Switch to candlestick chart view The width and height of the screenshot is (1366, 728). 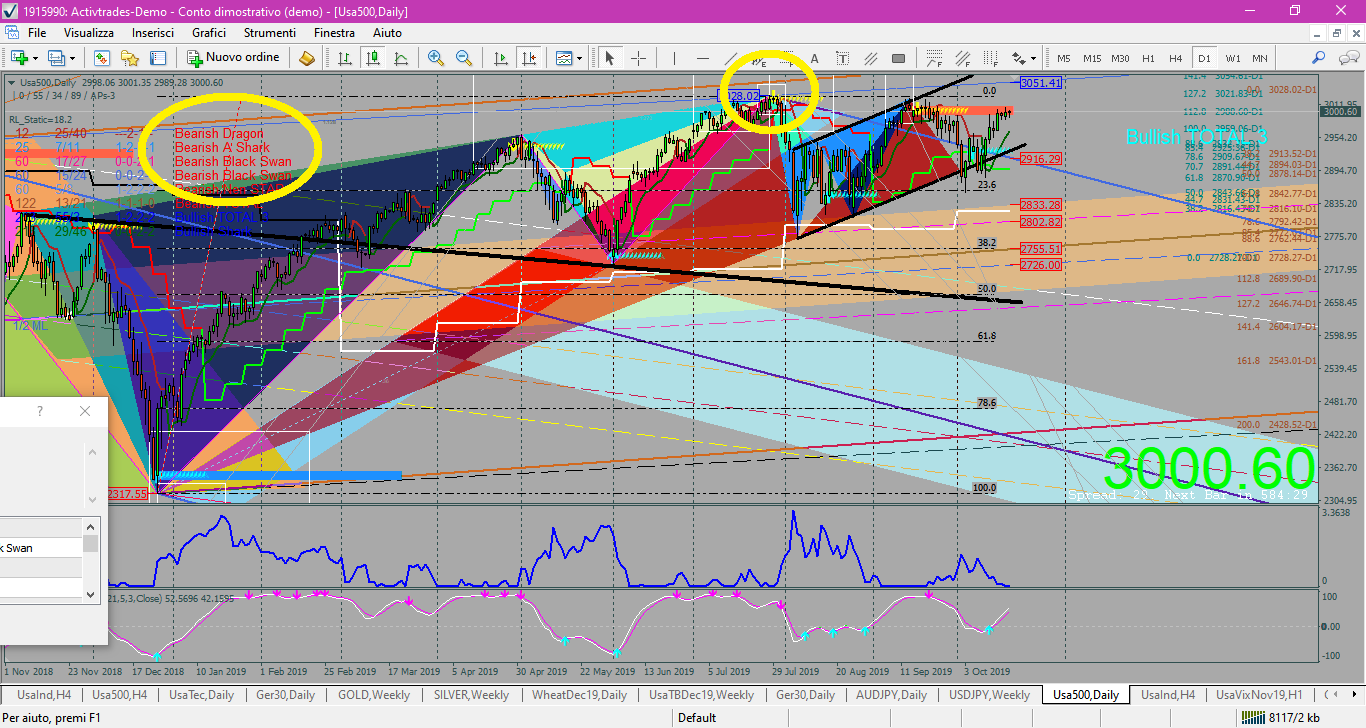(373, 58)
